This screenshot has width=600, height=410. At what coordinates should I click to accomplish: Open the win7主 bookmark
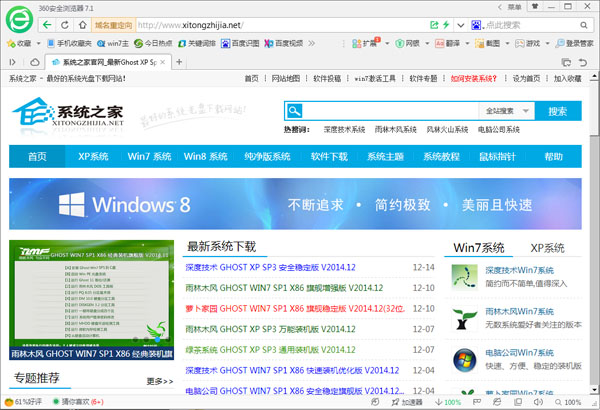click(x=113, y=43)
